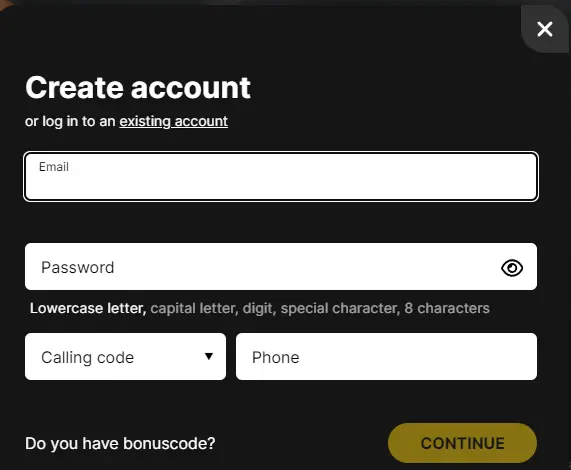Click the Email floating label
Image resolution: width=571 pixels, height=470 pixels.
(x=54, y=167)
